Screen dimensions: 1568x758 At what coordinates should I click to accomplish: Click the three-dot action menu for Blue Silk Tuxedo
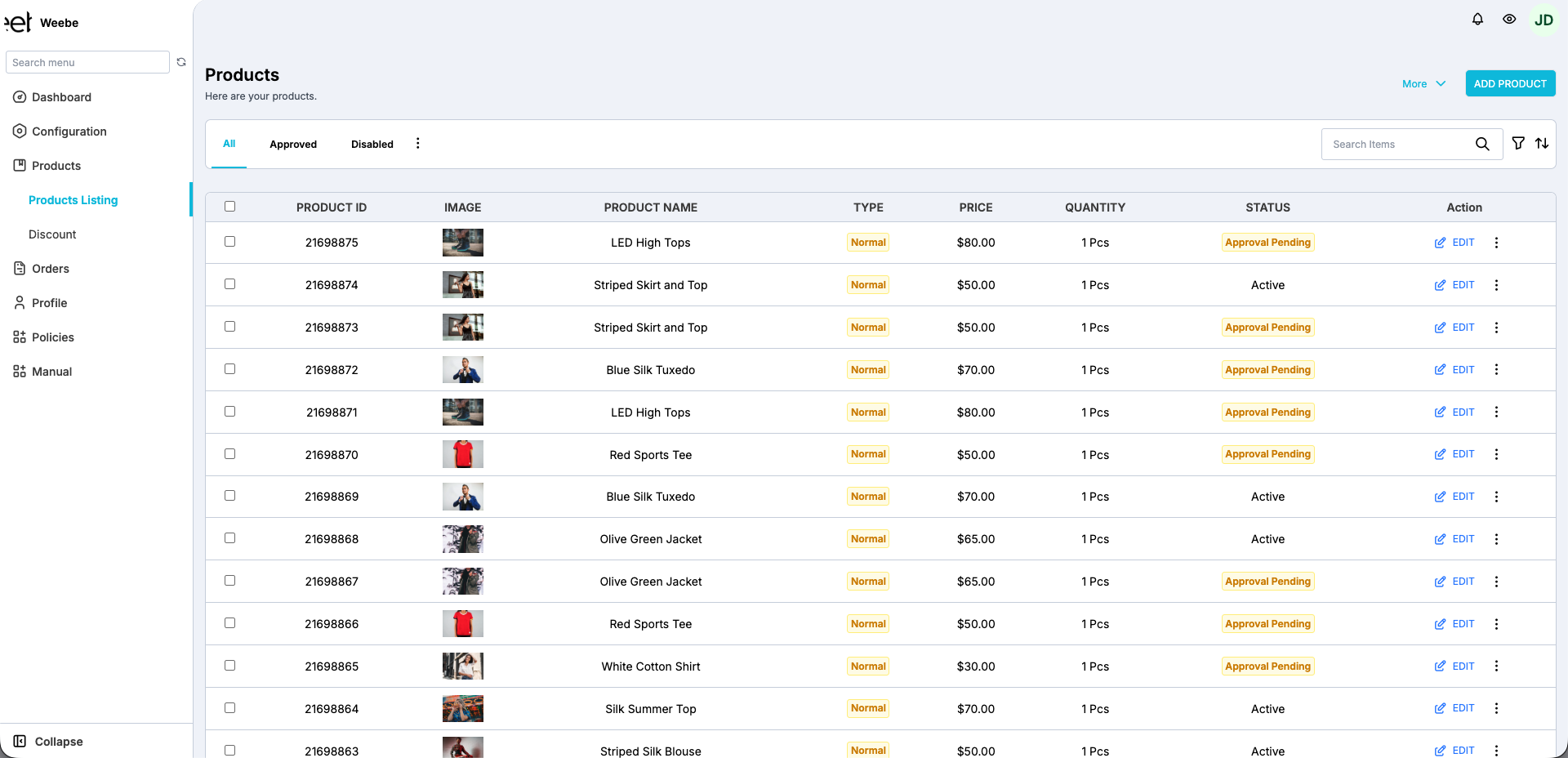1496,369
